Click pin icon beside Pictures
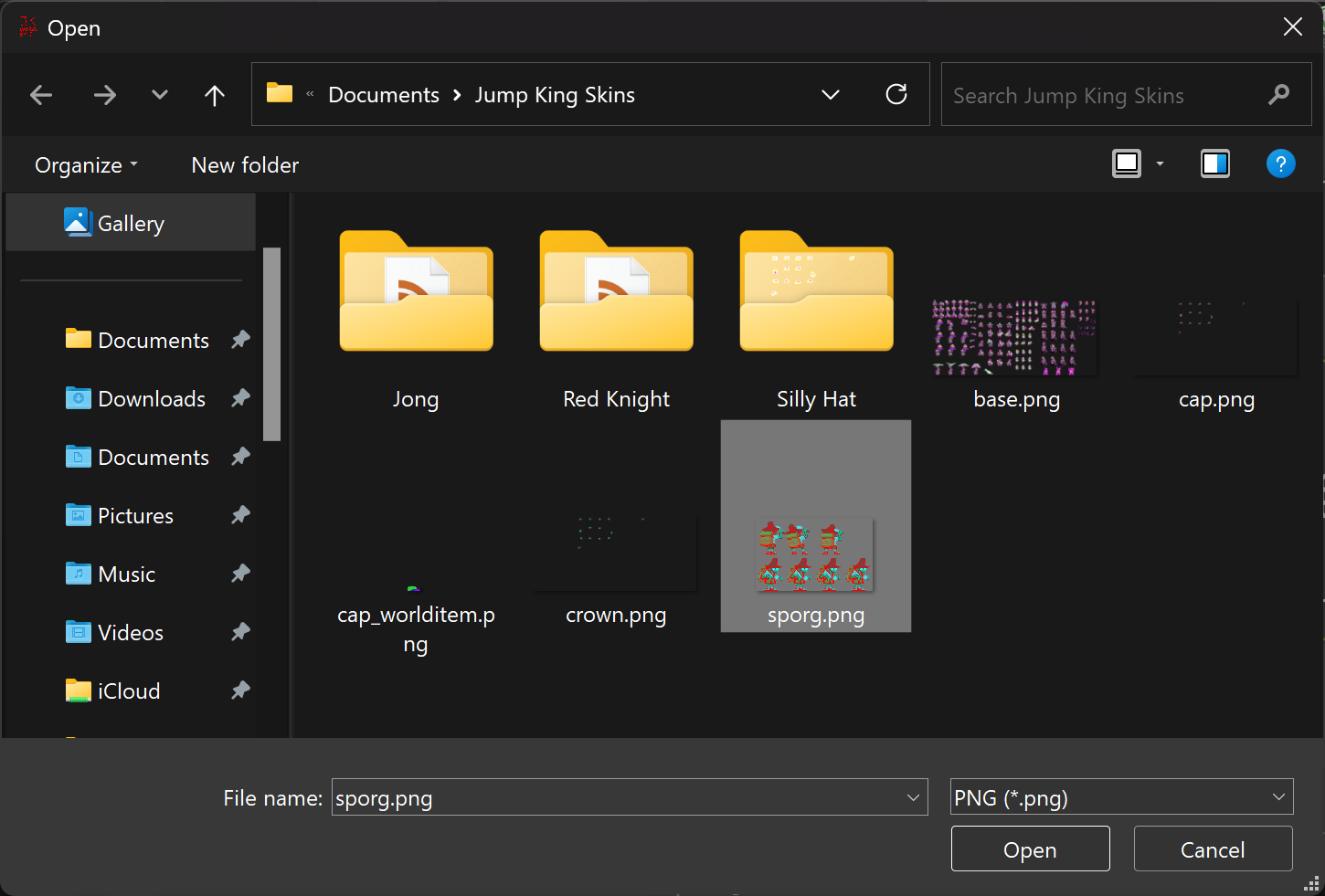 [x=240, y=515]
